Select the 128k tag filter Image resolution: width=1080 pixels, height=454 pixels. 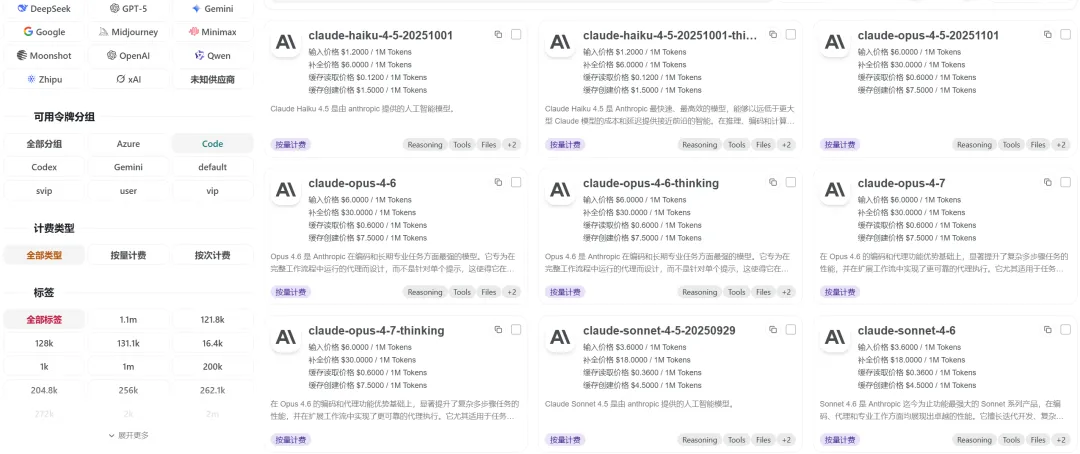click(x=44, y=343)
